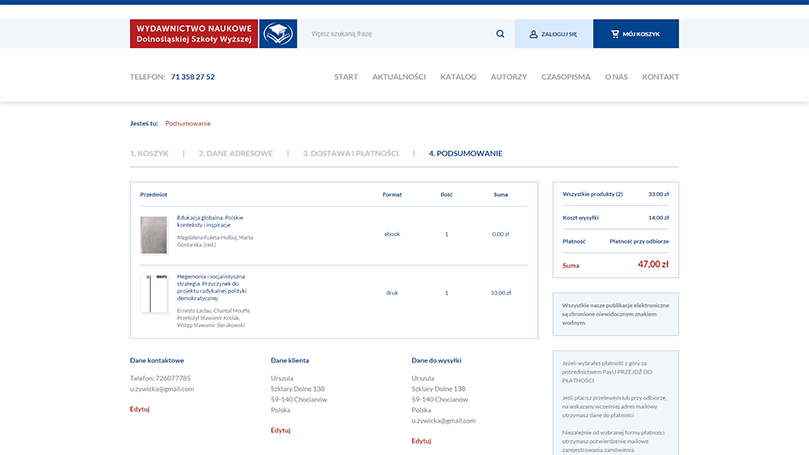Open the Kontakt menu item

660,77
